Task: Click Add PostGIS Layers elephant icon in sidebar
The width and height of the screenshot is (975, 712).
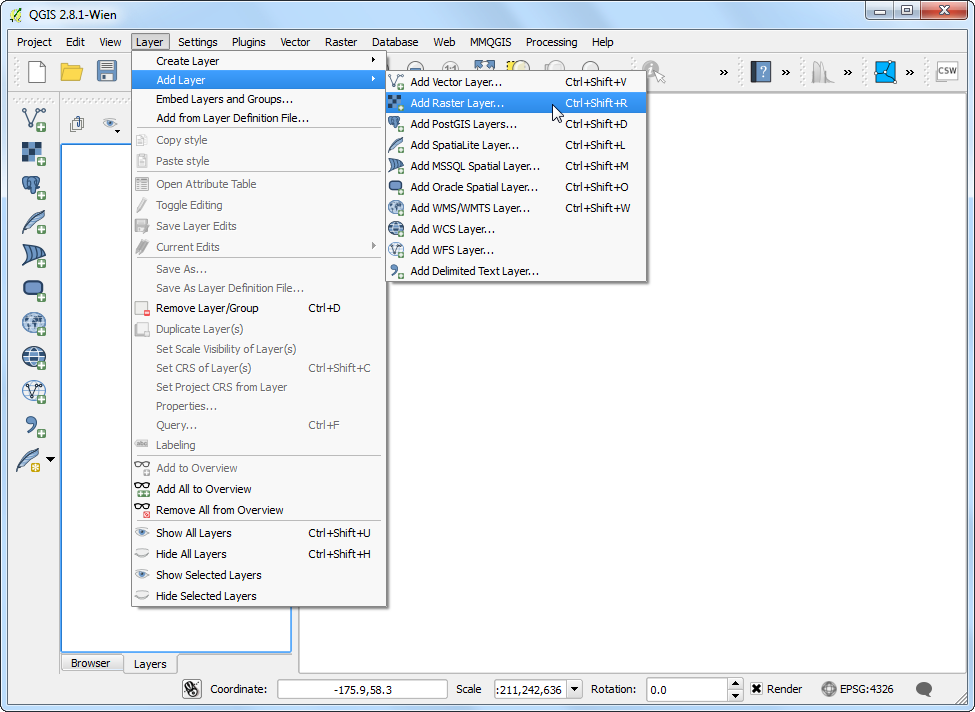Action: pos(34,187)
